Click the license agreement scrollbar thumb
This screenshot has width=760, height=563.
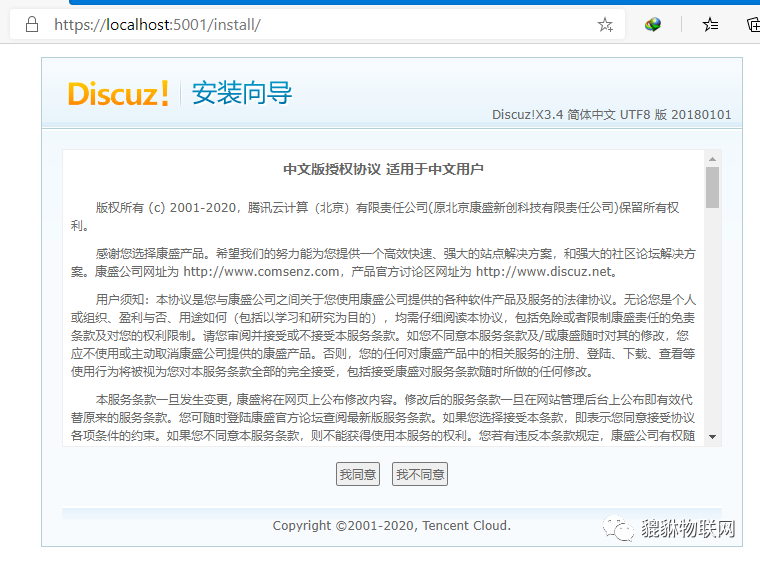(712, 188)
